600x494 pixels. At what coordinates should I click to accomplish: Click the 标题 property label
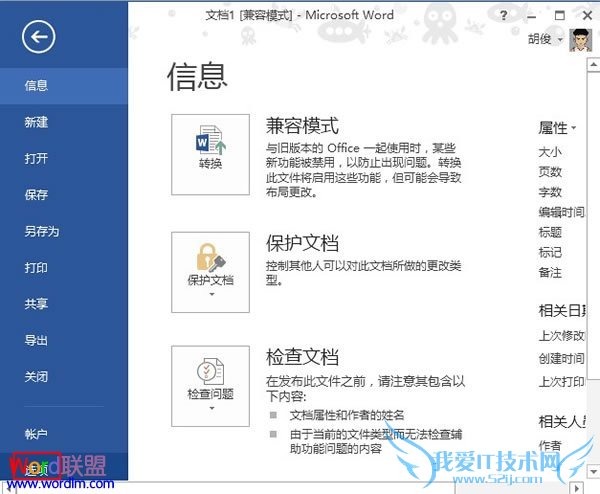pos(550,232)
